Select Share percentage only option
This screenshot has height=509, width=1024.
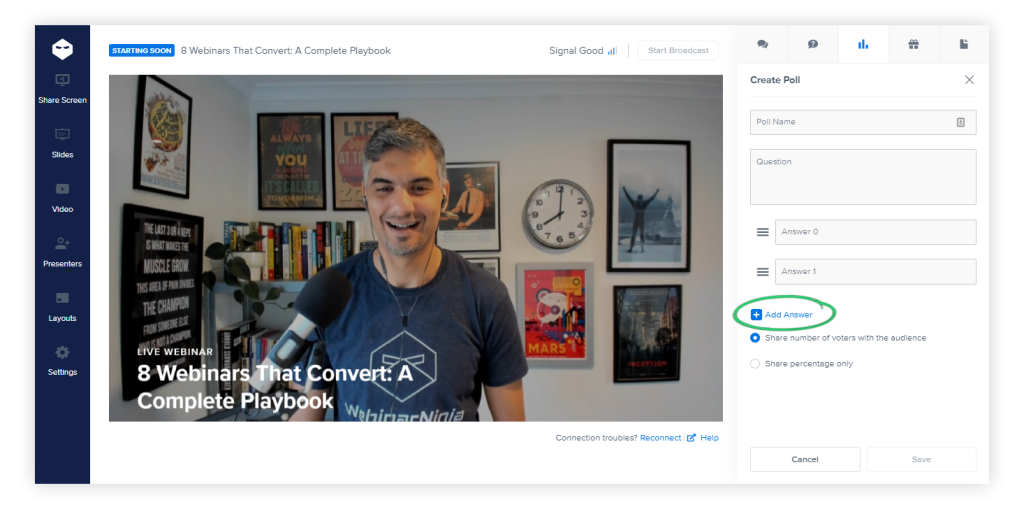tap(755, 363)
